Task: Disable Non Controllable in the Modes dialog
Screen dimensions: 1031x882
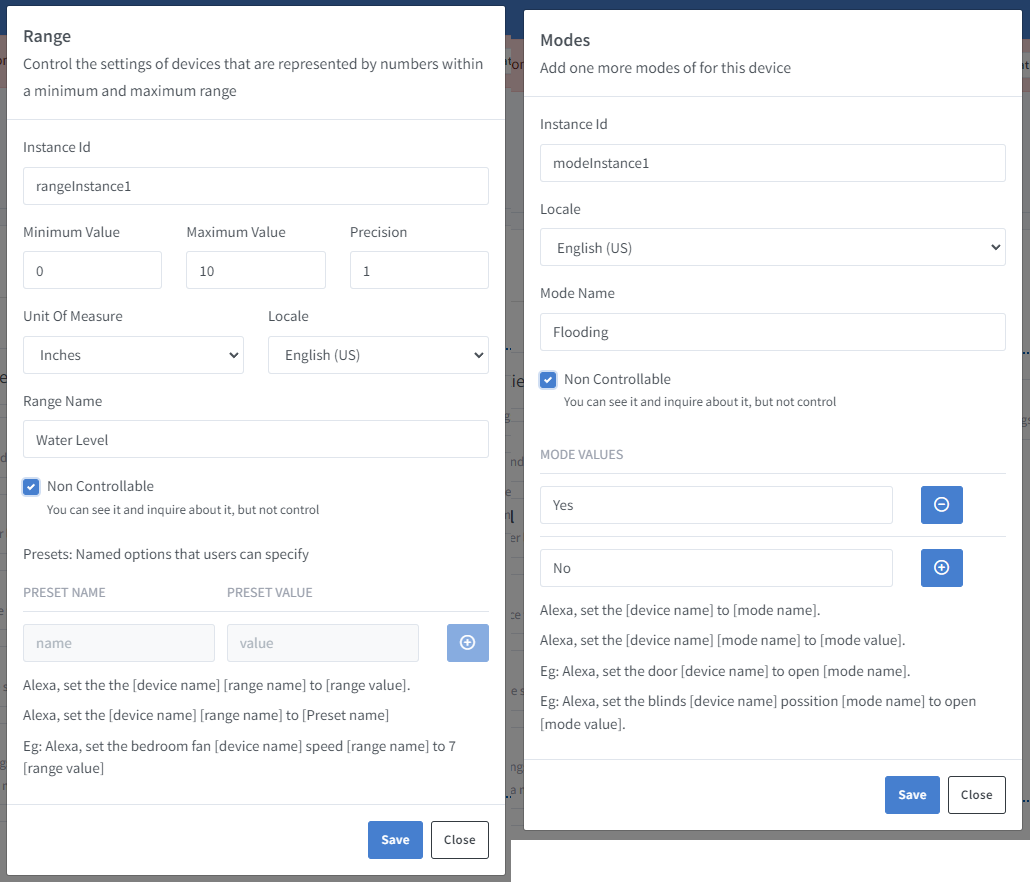Action: click(x=547, y=379)
